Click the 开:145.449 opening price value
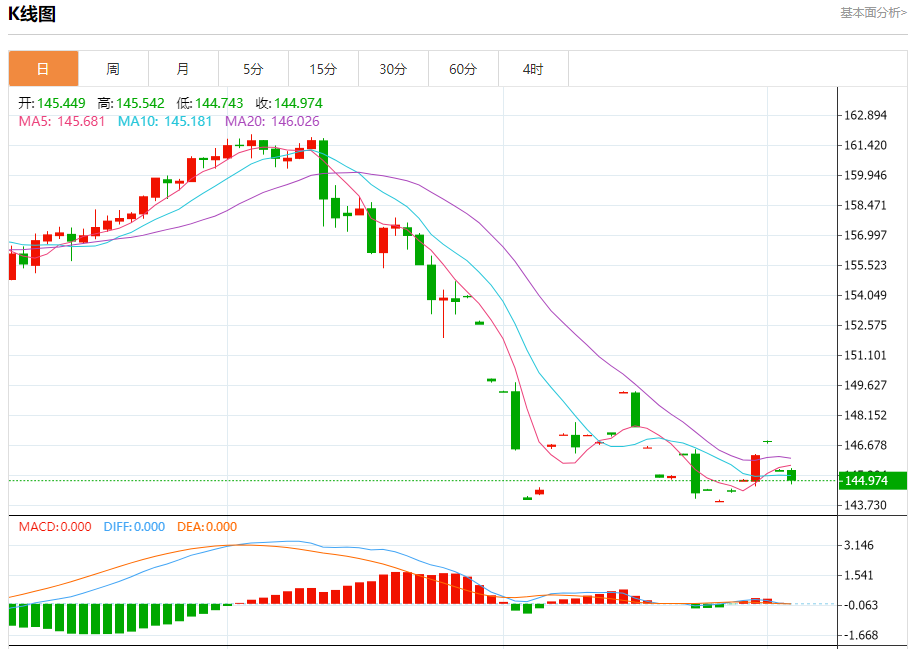 [x=52, y=103]
